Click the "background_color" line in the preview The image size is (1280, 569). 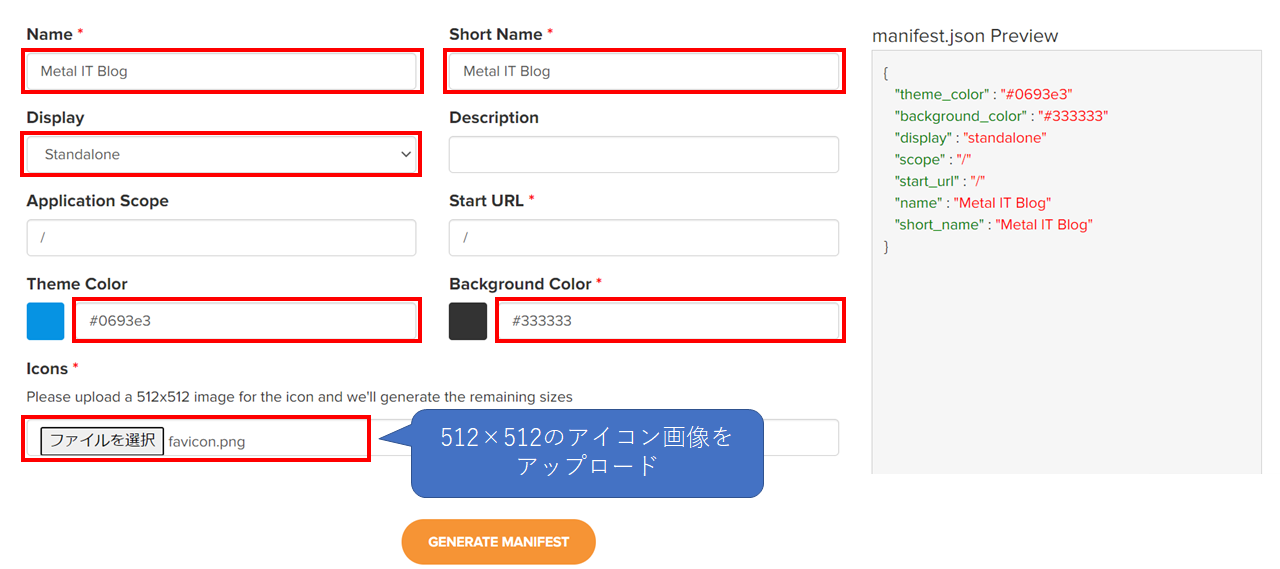(x=1001, y=116)
